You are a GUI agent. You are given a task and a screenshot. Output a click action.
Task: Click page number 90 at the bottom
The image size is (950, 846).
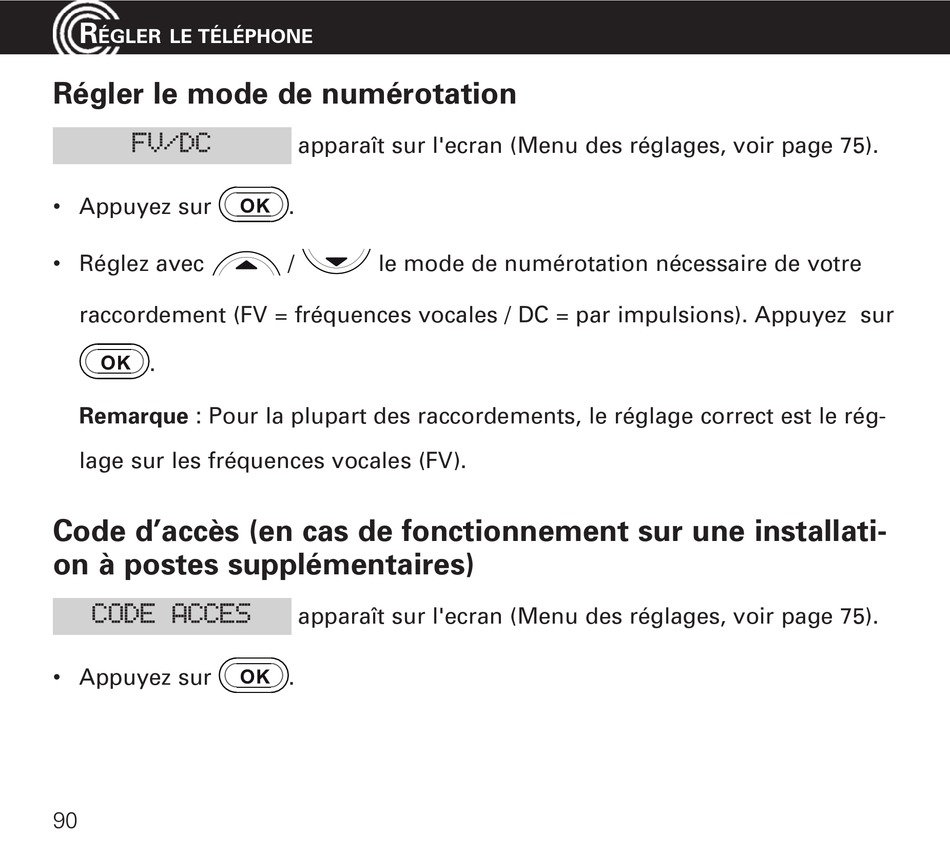coord(65,821)
